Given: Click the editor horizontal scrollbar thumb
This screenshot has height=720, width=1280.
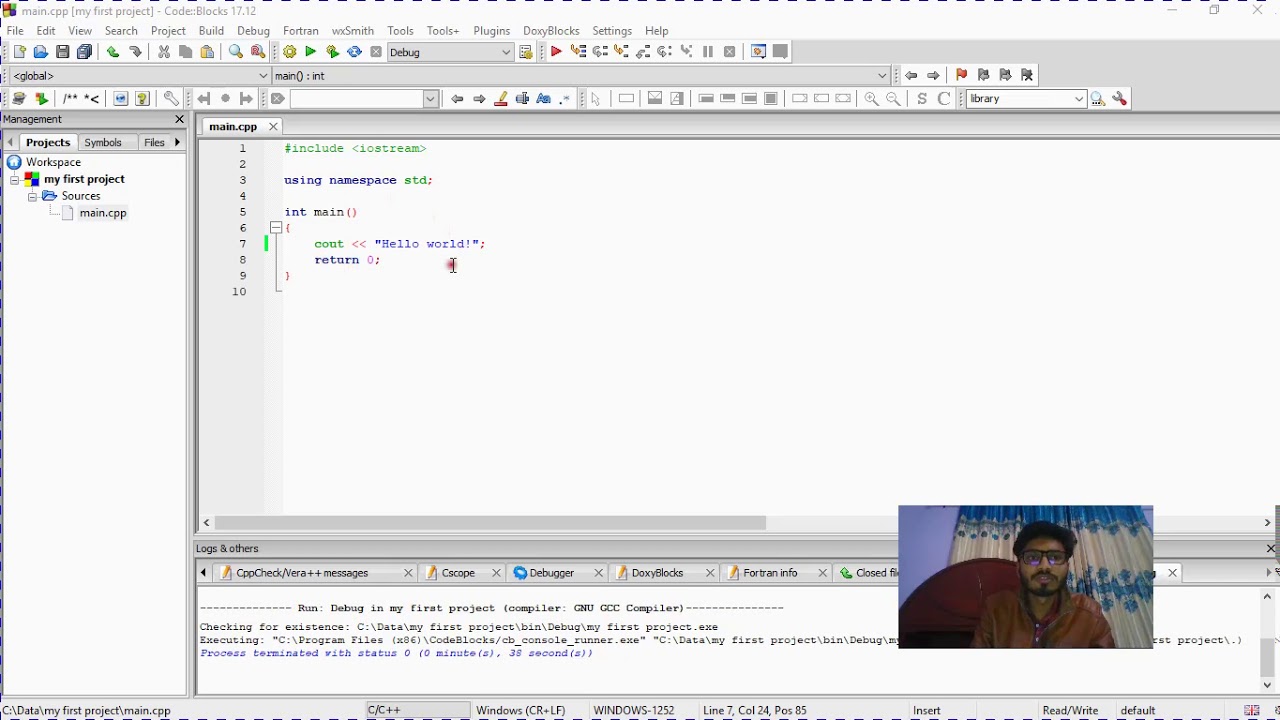Looking at the screenshot, I should pos(490,523).
